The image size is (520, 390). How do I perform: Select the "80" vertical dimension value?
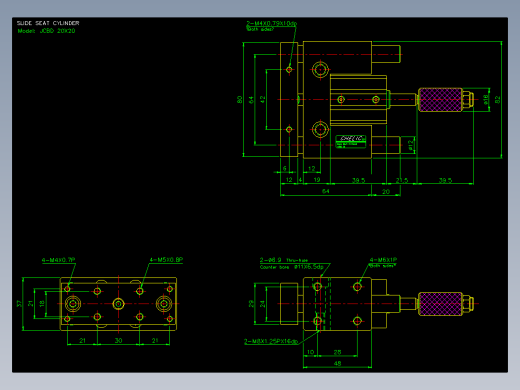coord(239,99)
